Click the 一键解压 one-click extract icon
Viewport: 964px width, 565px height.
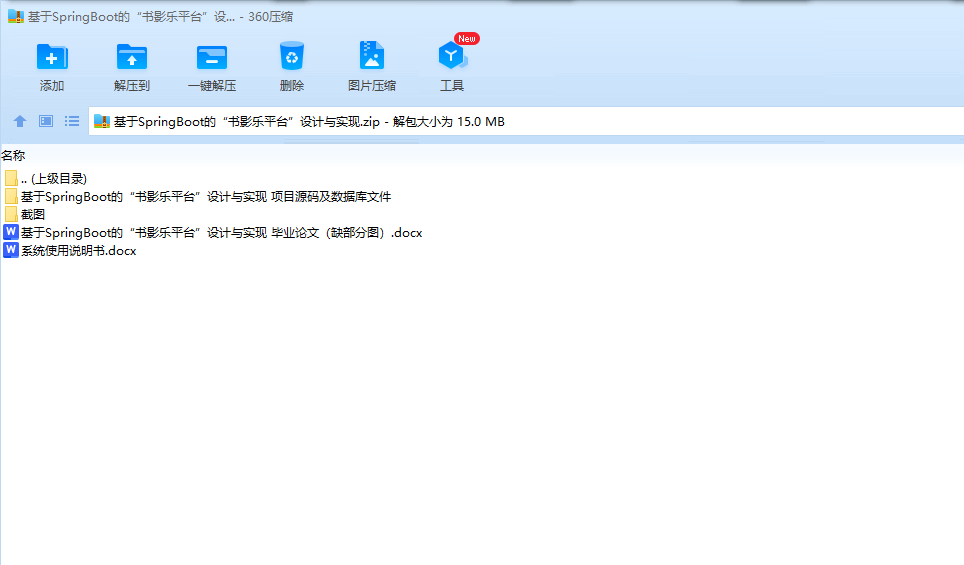click(211, 57)
